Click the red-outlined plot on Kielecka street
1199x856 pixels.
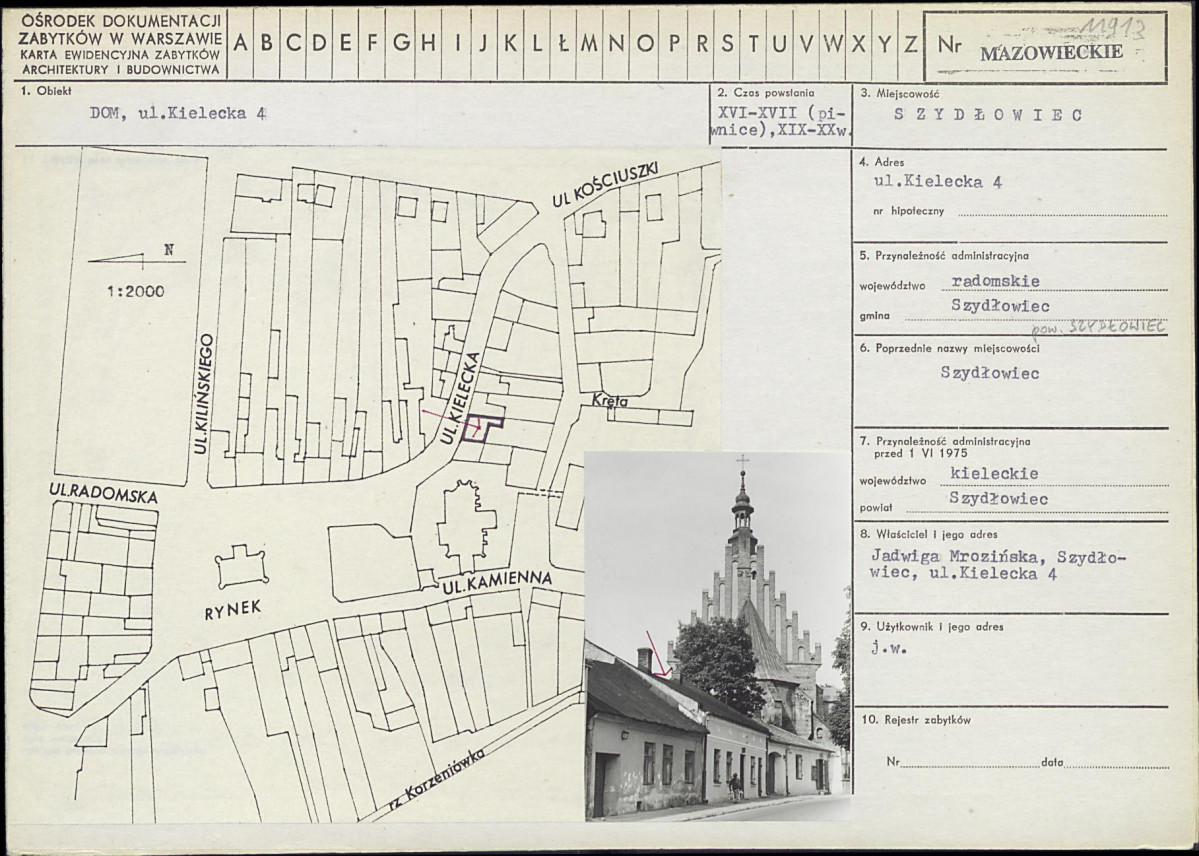[484, 426]
